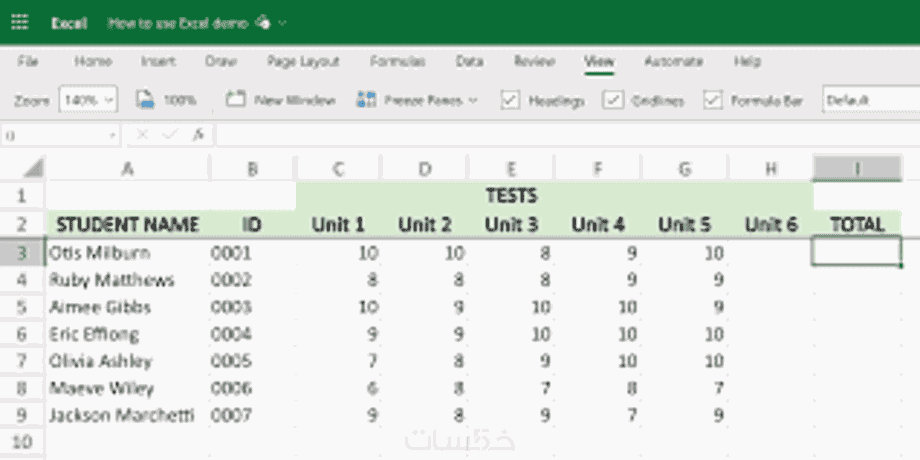Click the ID cell 0007

pos(253,415)
